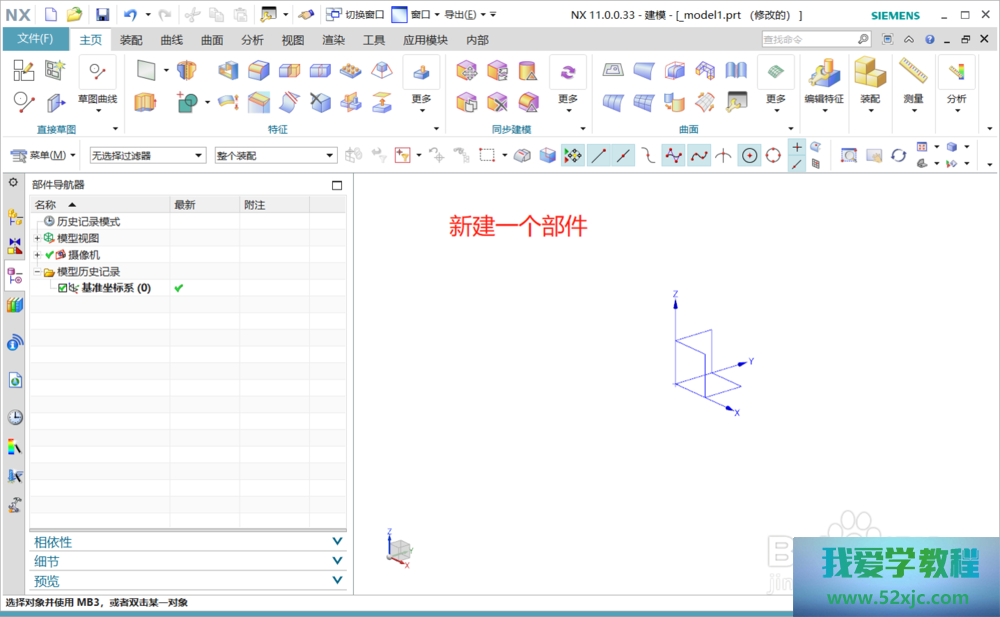Toggle the arc center snap point button
Viewport: 1000px width, 617px height.
(750, 155)
